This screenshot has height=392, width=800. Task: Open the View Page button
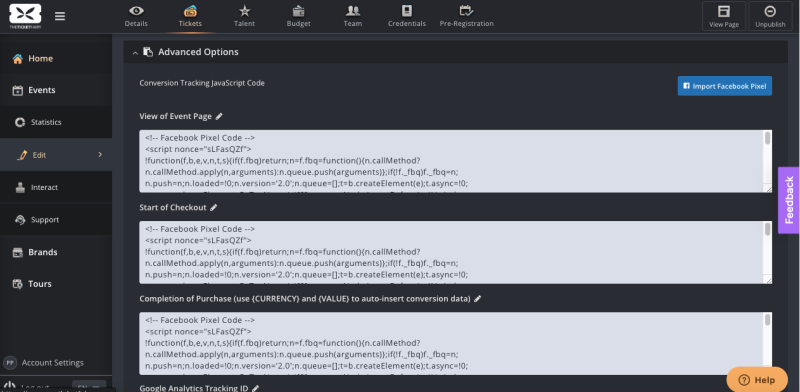(x=723, y=16)
